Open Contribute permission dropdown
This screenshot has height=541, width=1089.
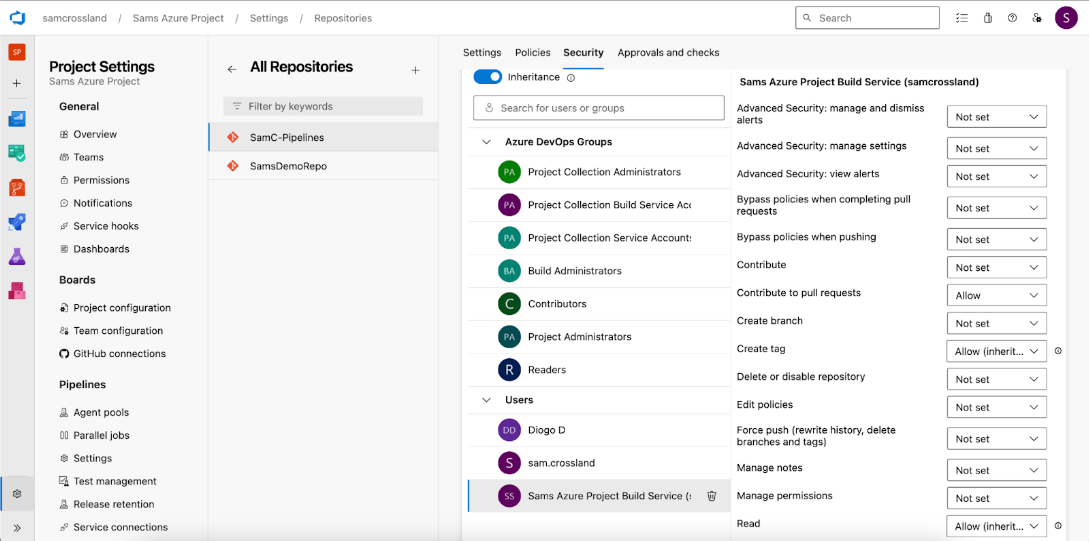997,267
